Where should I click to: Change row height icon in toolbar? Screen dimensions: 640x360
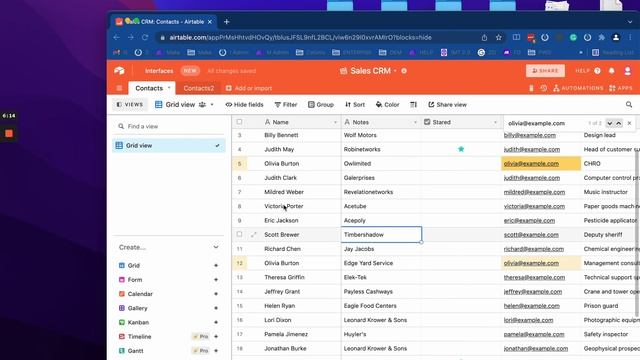(x=413, y=105)
